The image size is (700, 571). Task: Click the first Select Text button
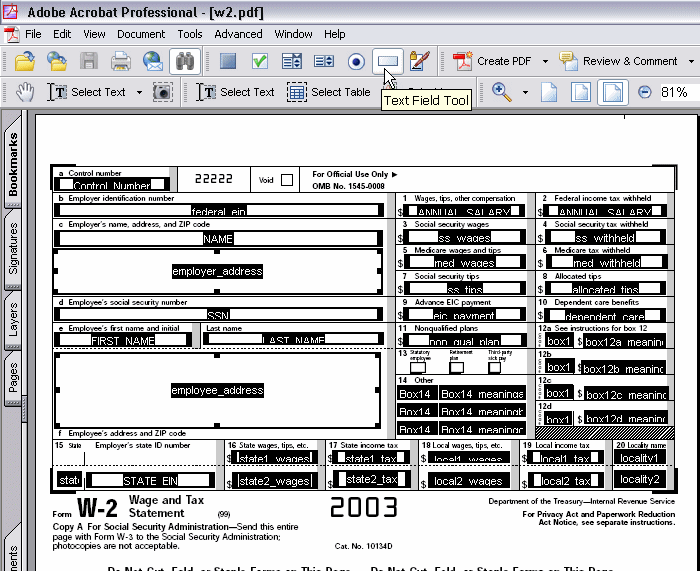click(x=87, y=92)
